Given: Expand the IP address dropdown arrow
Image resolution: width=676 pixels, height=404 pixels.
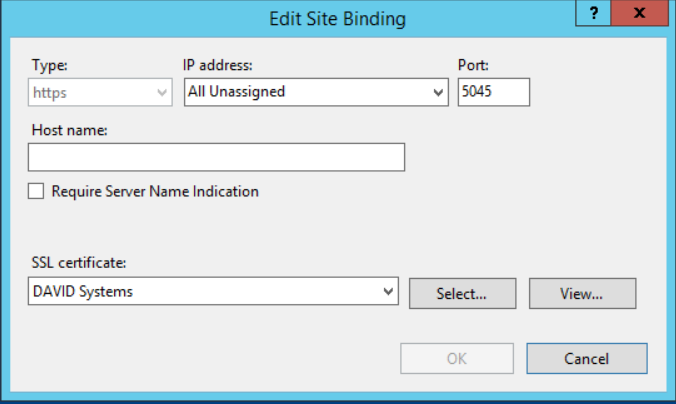Looking at the screenshot, I should click(438, 92).
